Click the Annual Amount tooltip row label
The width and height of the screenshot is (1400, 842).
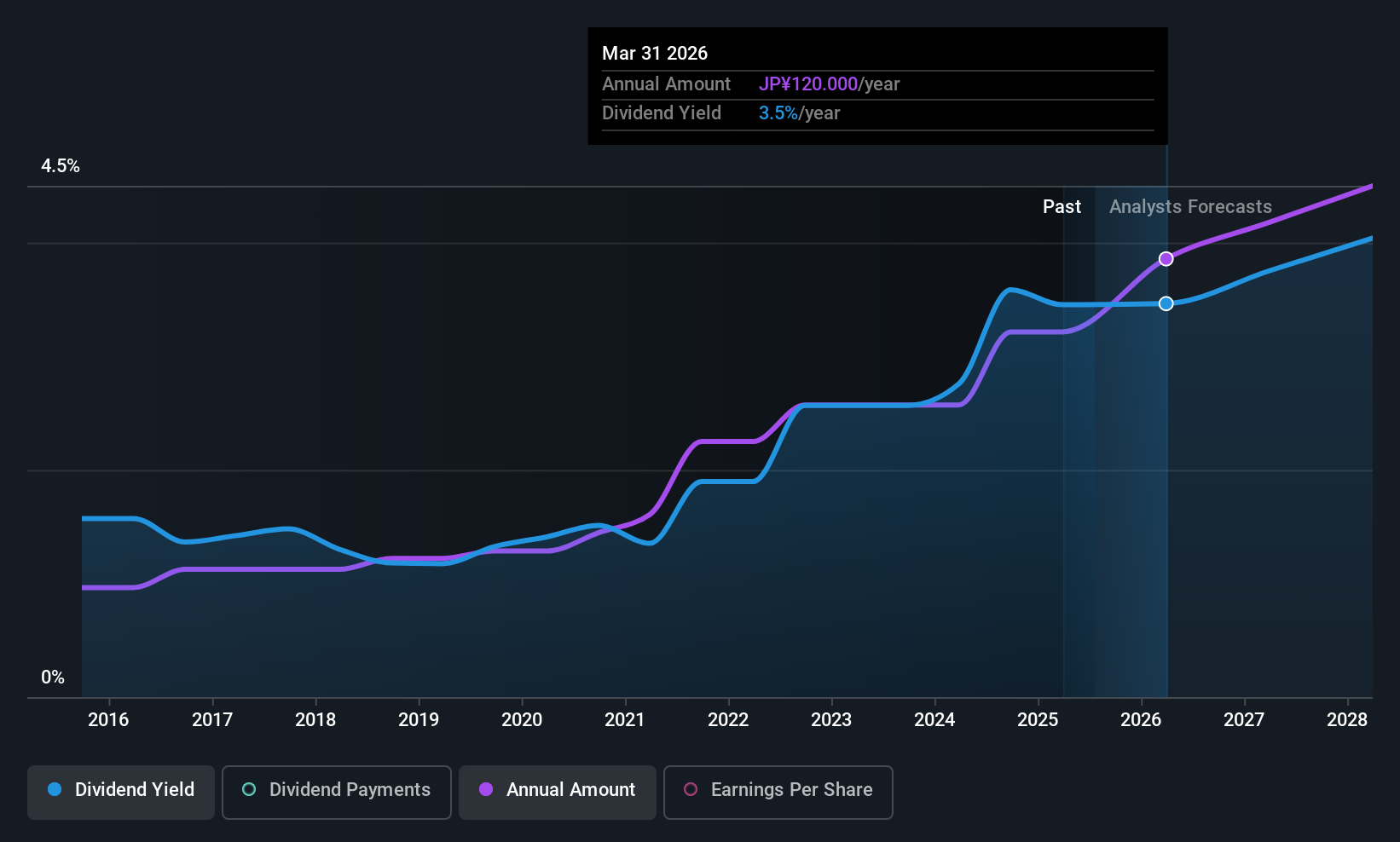click(666, 84)
